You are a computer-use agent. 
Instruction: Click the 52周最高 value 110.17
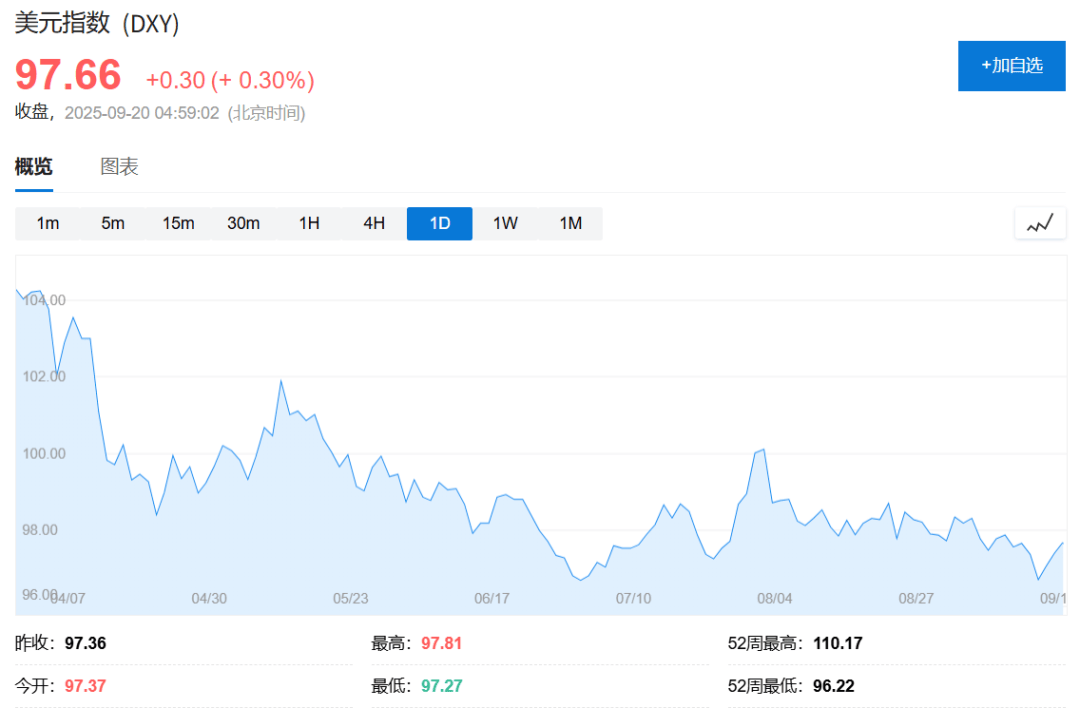(x=838, y=643)
